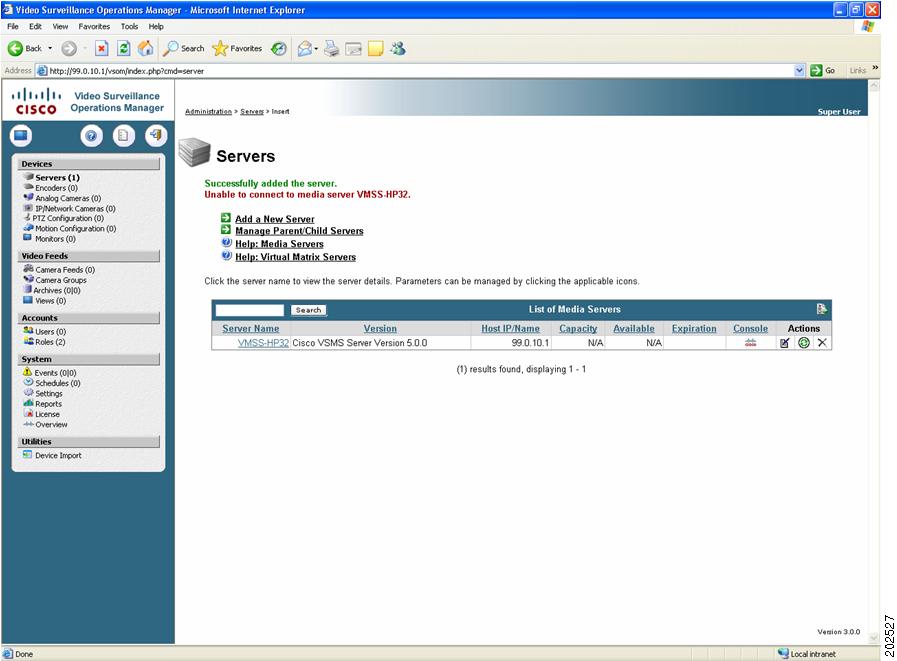Screen dimensions: 897x661
Task: Open Analog Cameras (0) in the sidebar
Action: [68, 198]
